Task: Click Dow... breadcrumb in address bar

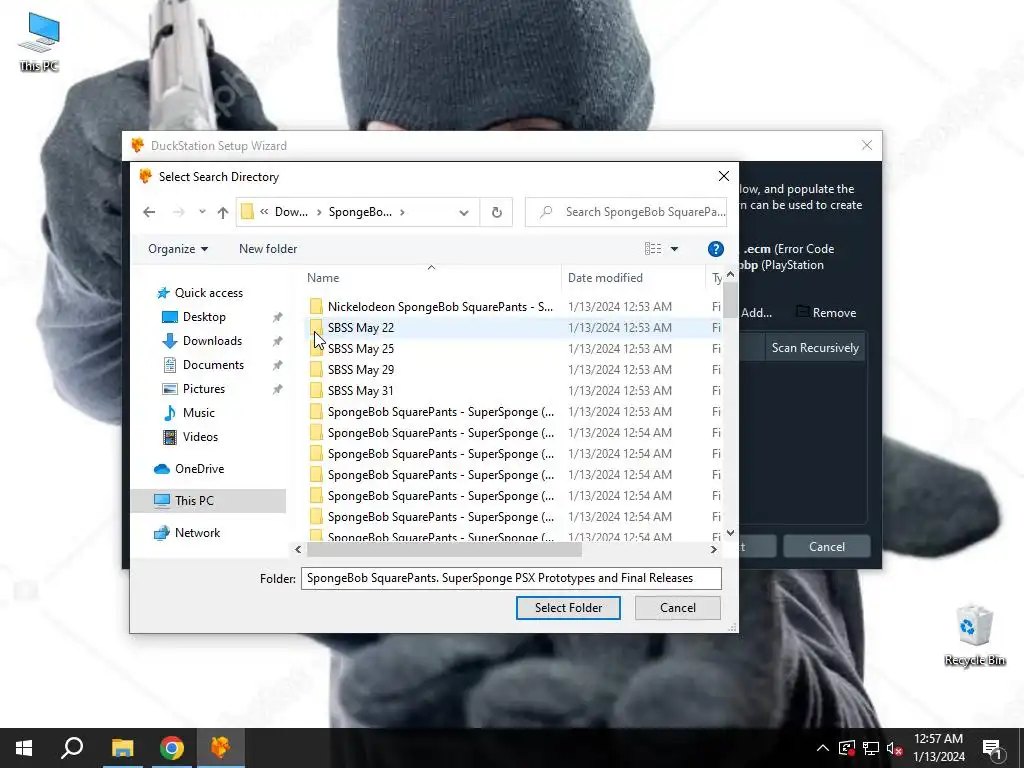Action: [x=291, y=212]
